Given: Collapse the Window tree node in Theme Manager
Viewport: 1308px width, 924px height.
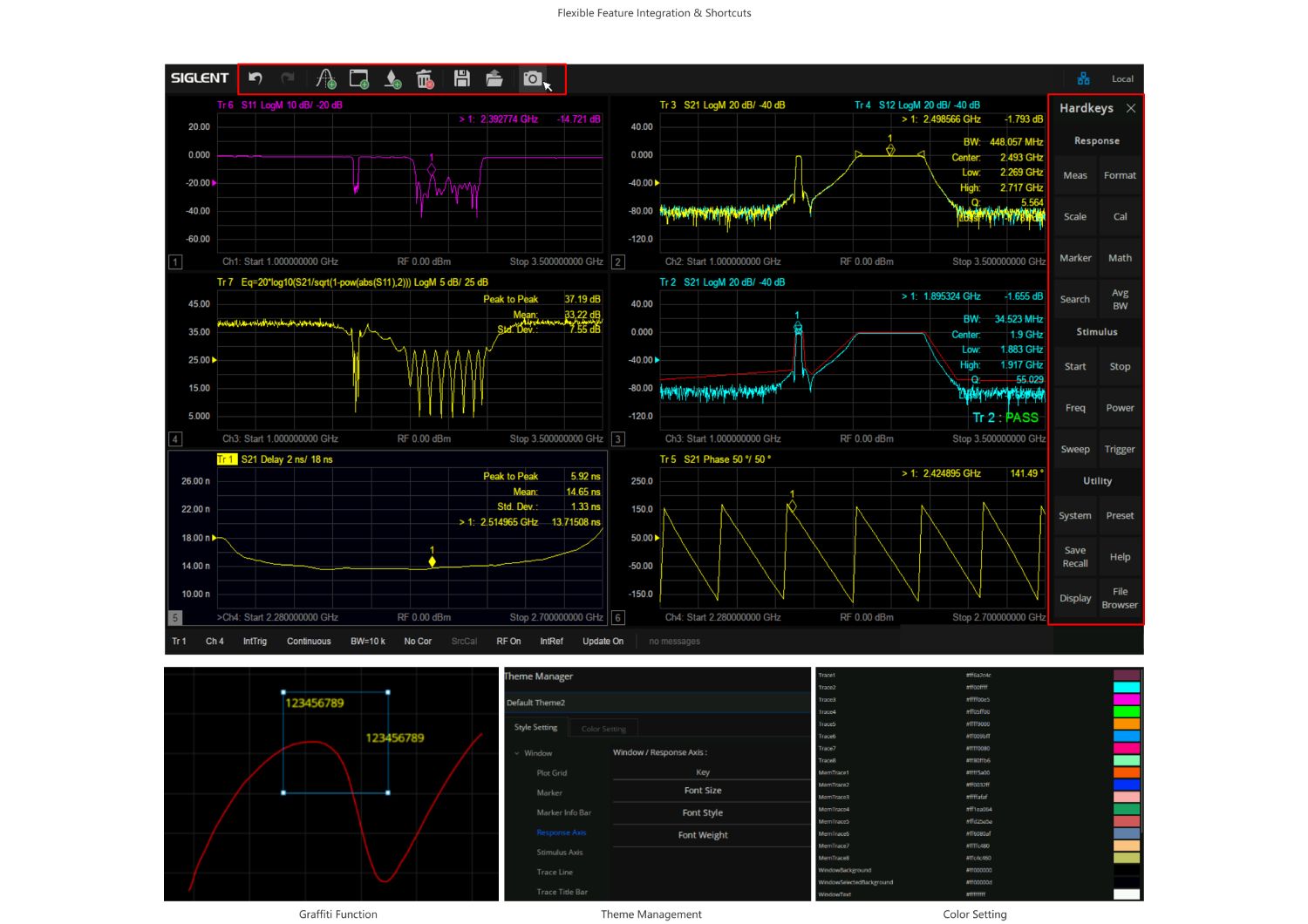Looking at the screenshot, I should [517, 753].
